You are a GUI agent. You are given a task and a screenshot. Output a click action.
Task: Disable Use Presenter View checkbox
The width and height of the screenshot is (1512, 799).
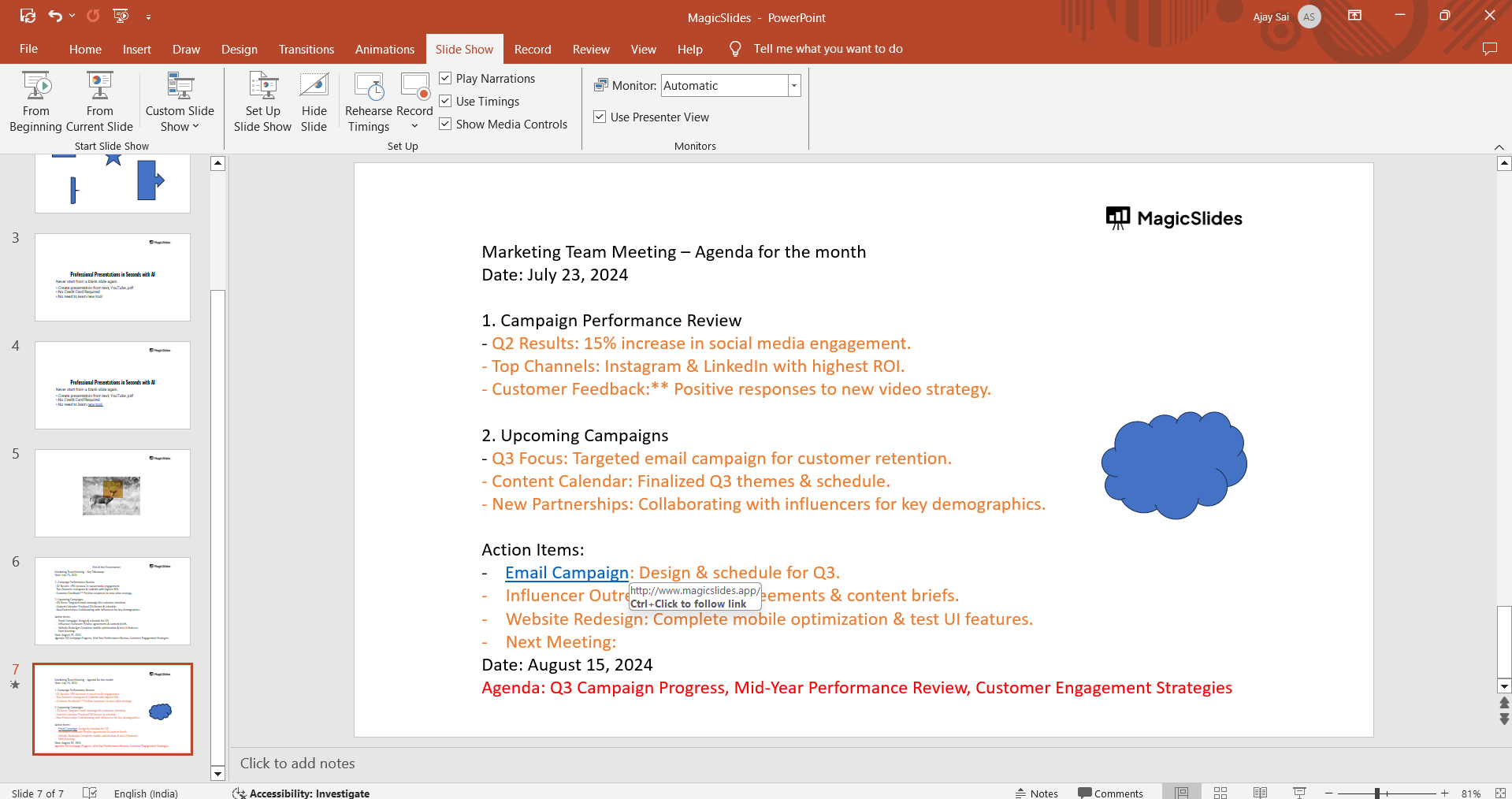tap(600, 117)
